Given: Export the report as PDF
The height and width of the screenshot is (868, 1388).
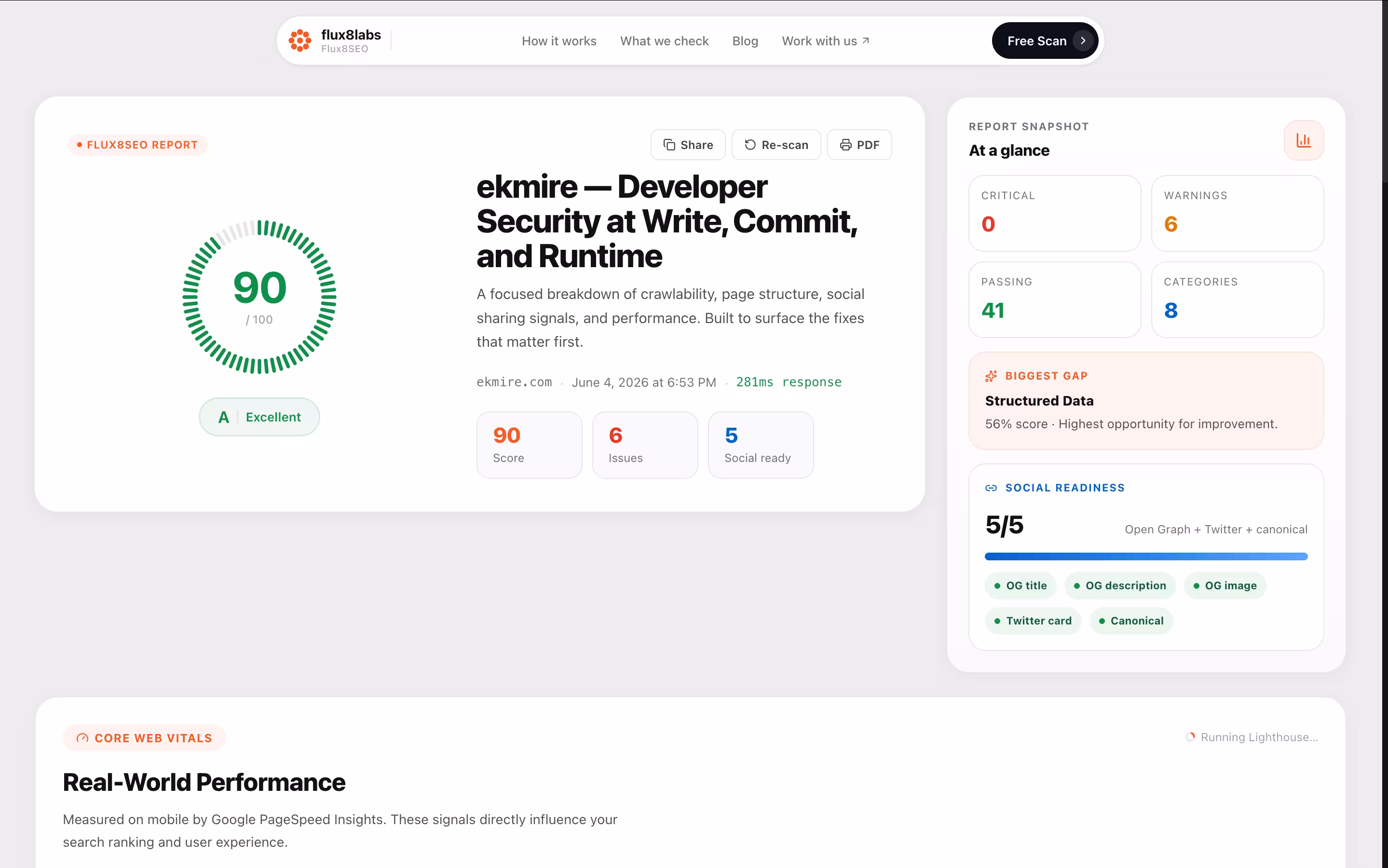Looking at the screenshot, I should (x=859, y=145).
